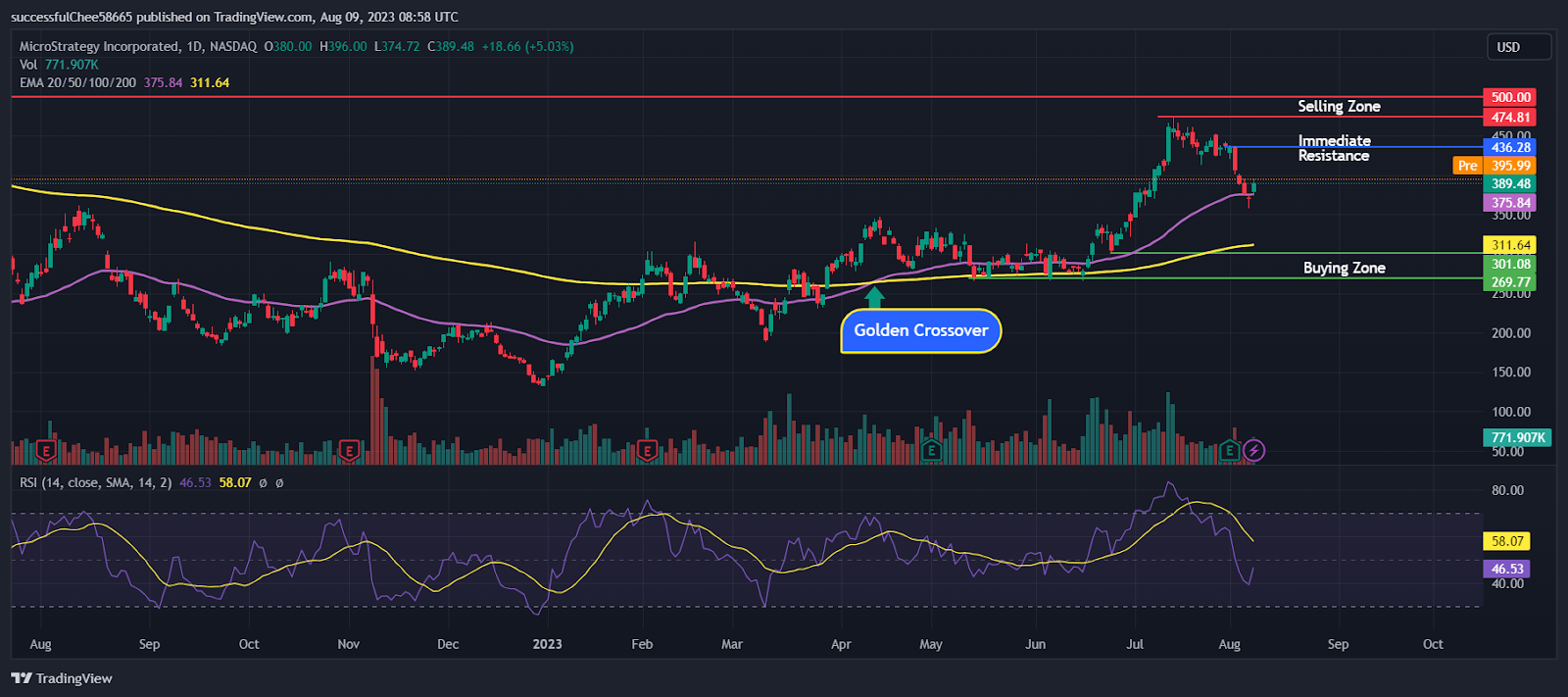Click the EMA 20/50/100/200 indicator legend
The height and width of the screenshot is (697, 1568).
77,82
